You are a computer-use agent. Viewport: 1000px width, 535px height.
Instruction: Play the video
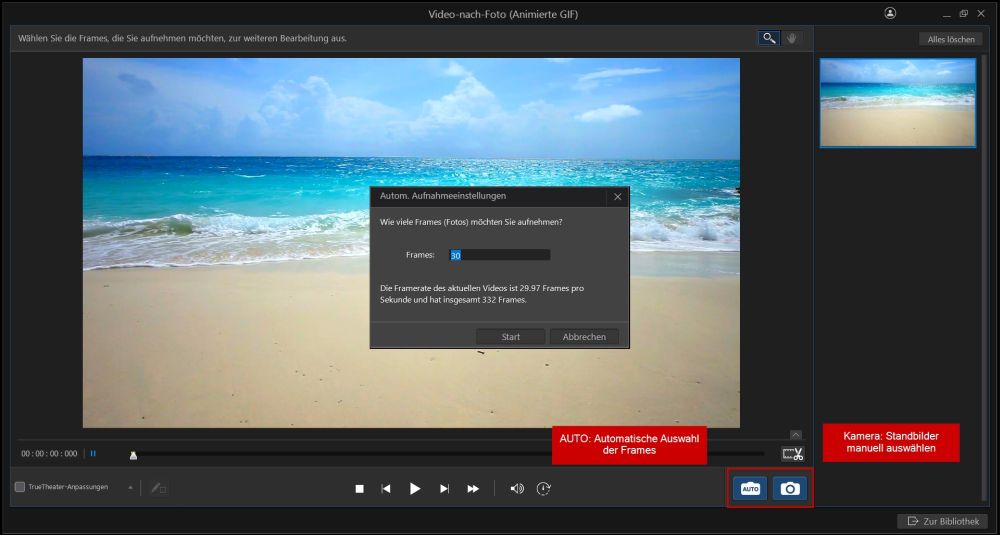tap(415, 488)
